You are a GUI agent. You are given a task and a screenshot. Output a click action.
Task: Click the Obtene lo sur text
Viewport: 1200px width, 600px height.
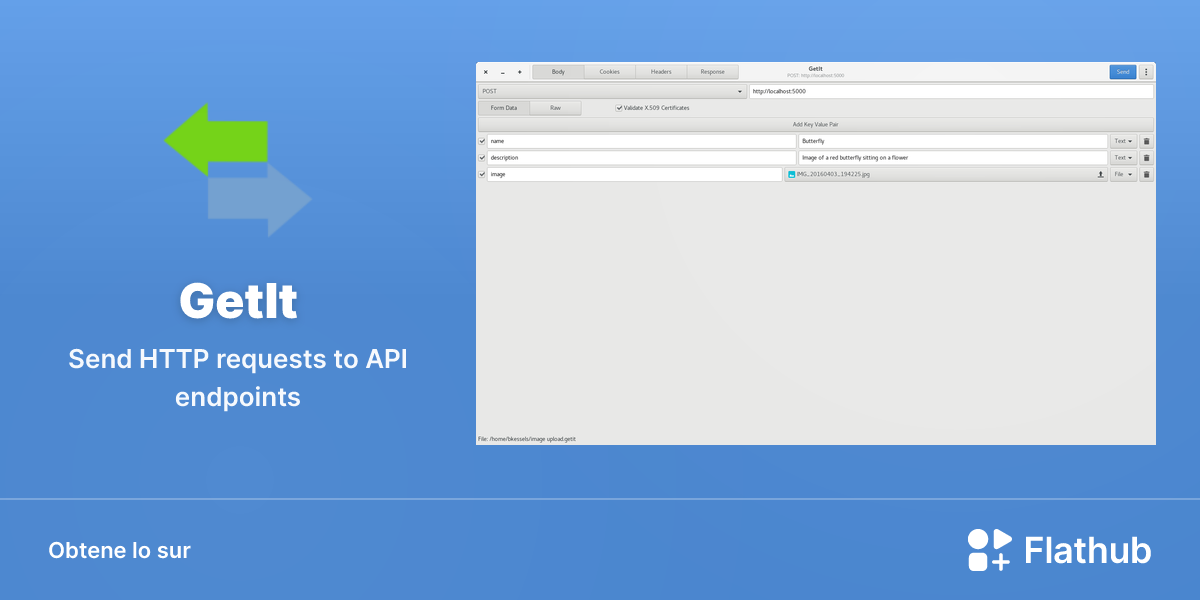[119, 550]
